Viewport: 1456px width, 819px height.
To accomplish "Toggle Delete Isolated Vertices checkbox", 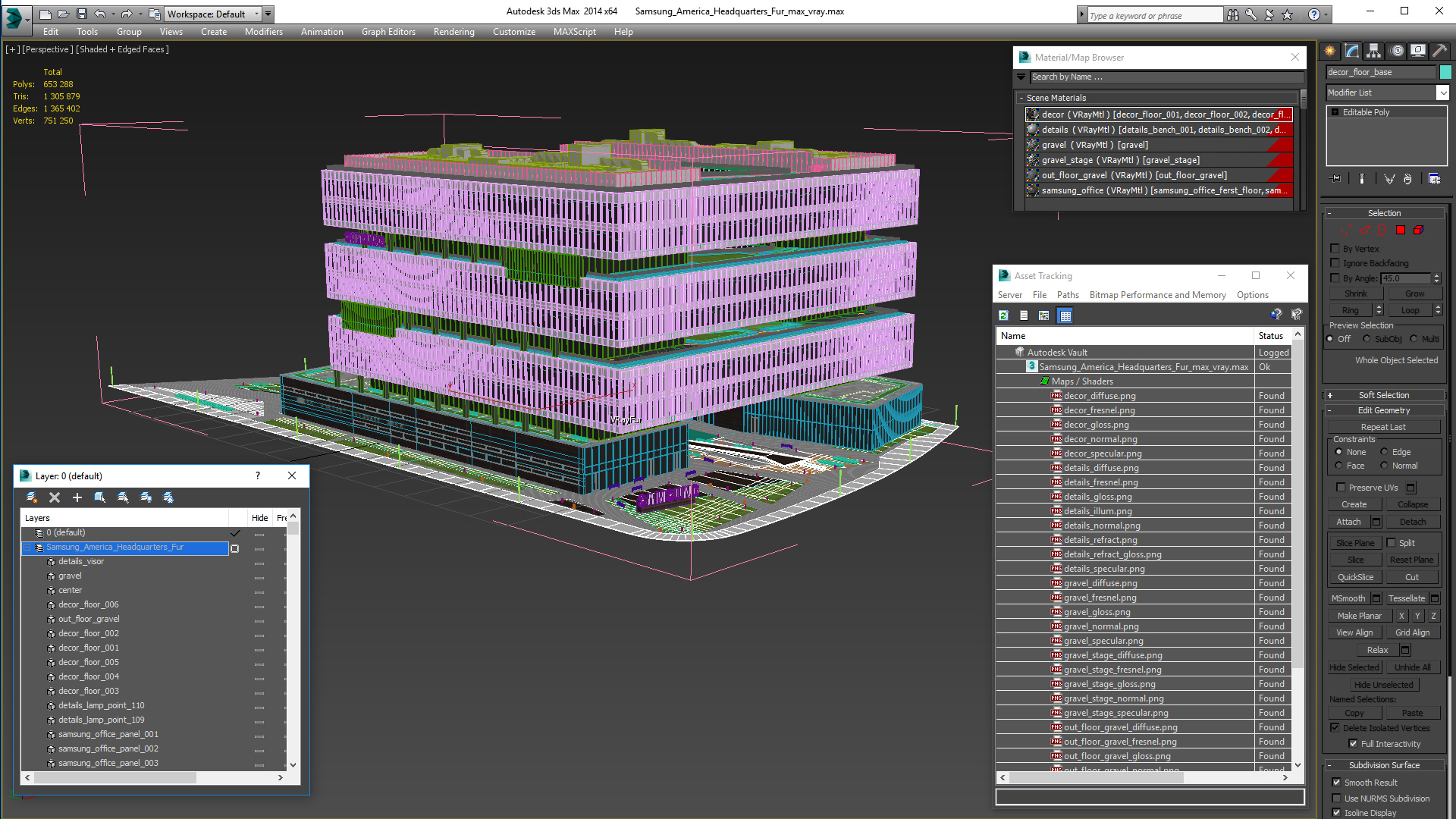I will point(1335,728).
